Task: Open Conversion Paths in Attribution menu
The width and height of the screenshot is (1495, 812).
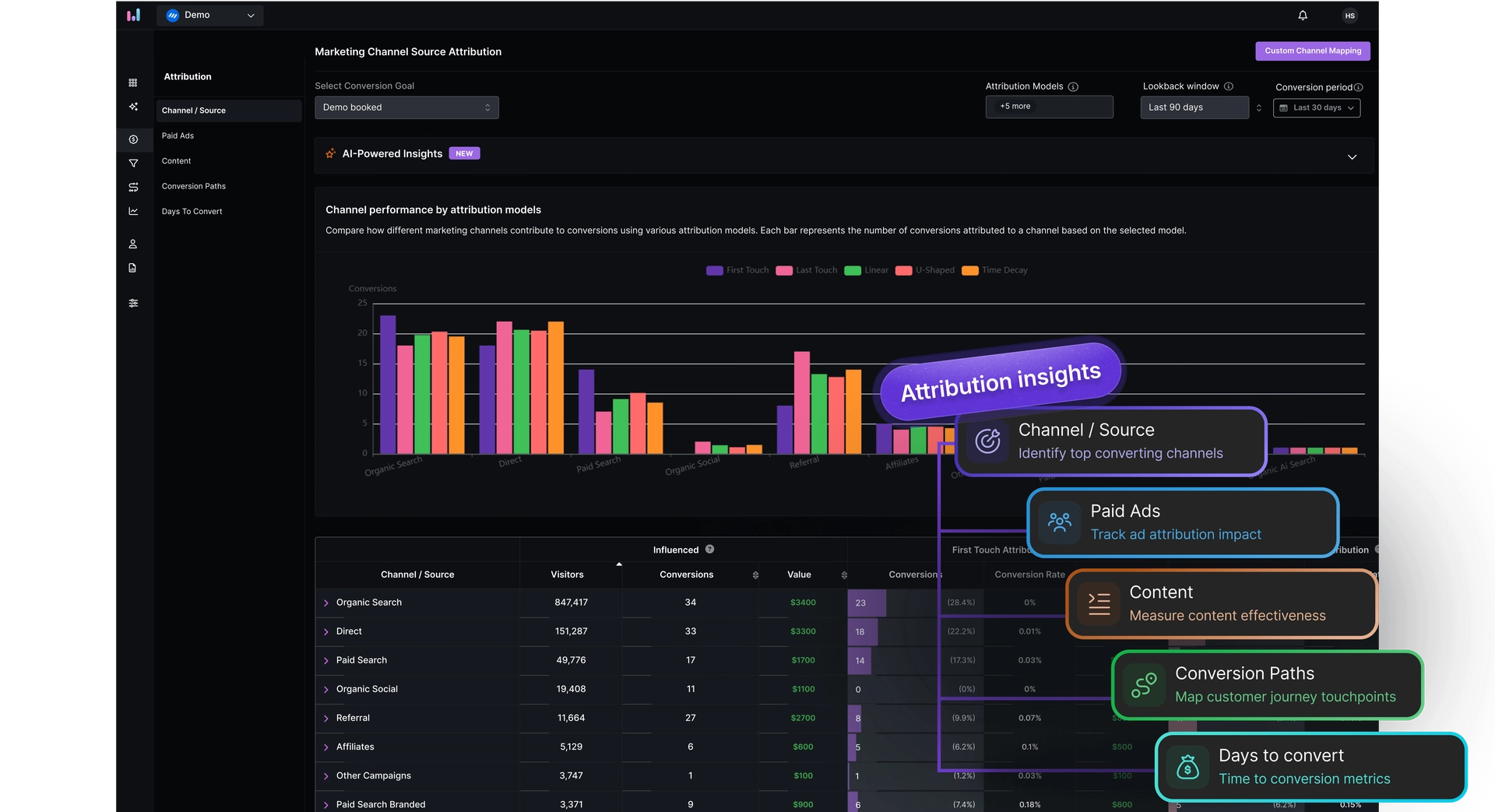Action: click(x=194, y=186)
